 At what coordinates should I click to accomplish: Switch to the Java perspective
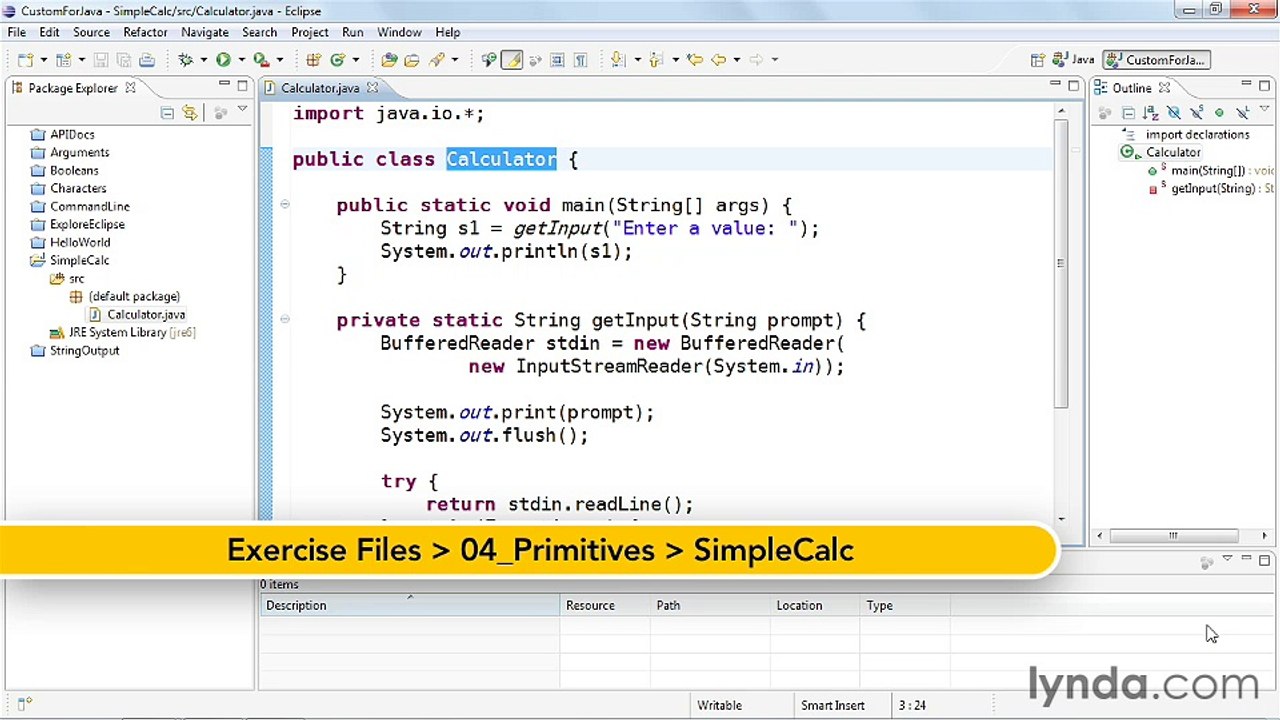(x=1073, y=60)
